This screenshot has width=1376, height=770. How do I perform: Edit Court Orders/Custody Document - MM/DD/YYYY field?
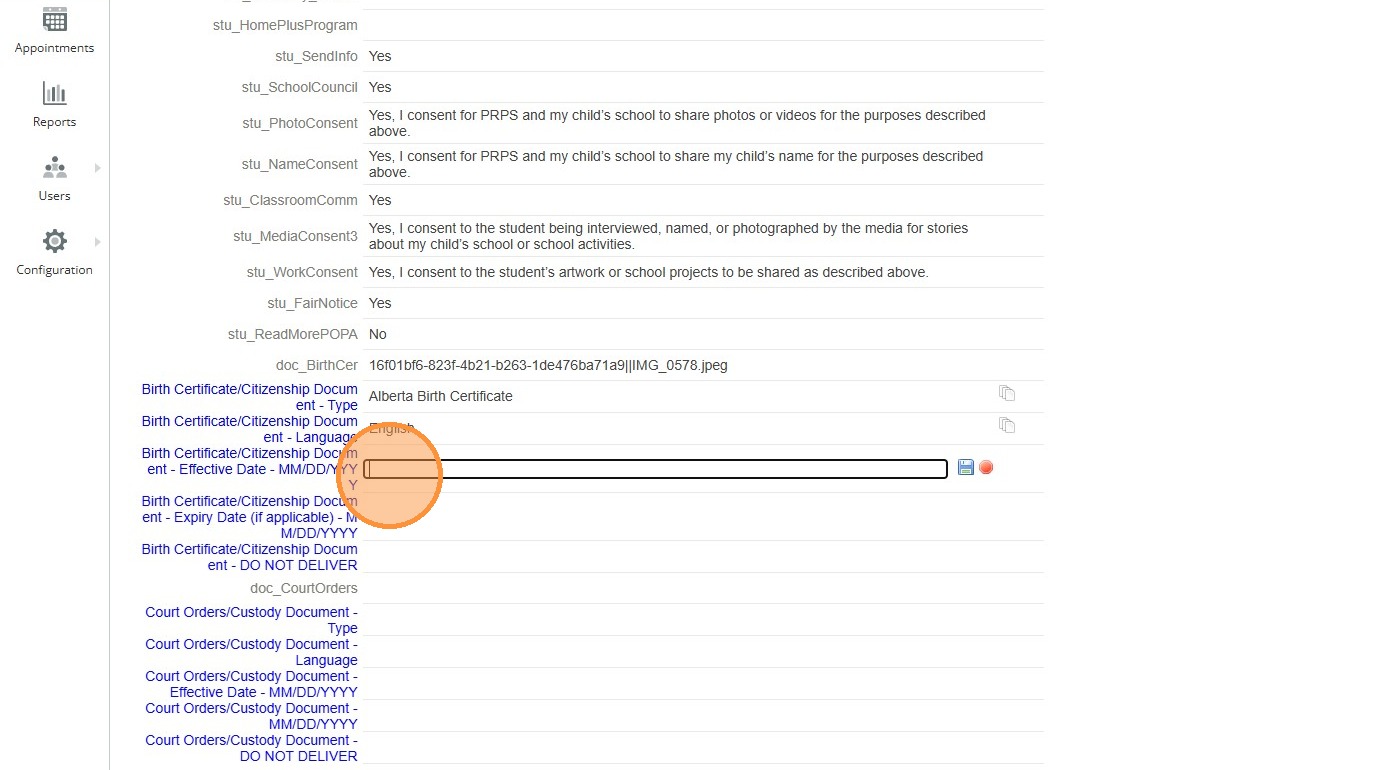click(x=251, y=716)
